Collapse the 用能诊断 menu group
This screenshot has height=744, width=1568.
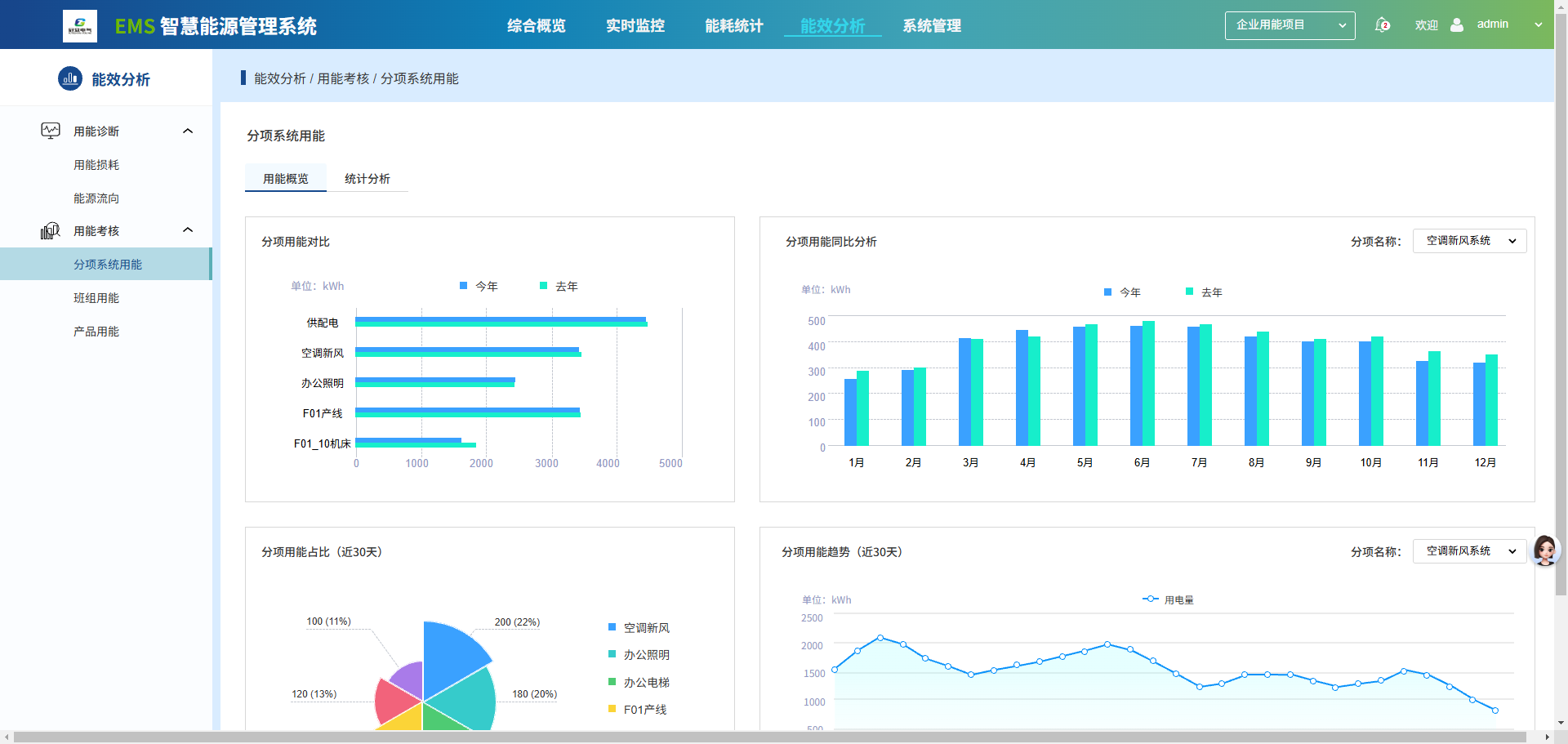pyautogui.click(x=188, y=131)
